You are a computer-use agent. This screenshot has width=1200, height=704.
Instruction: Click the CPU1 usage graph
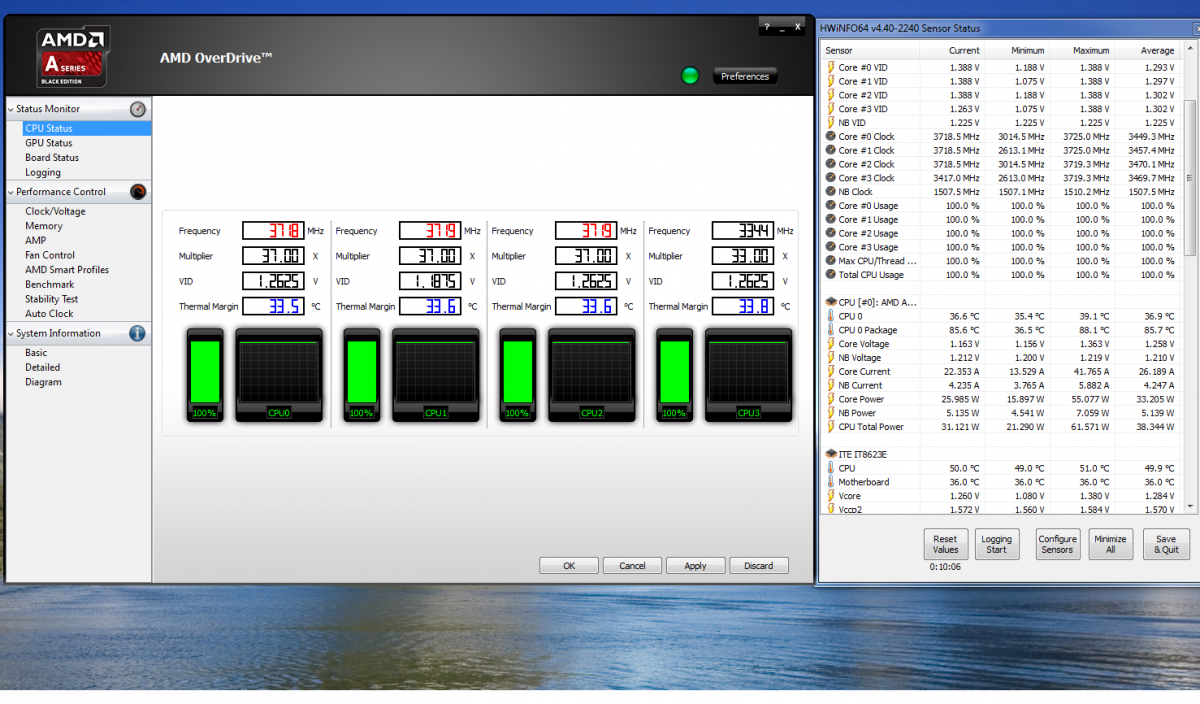435,375
